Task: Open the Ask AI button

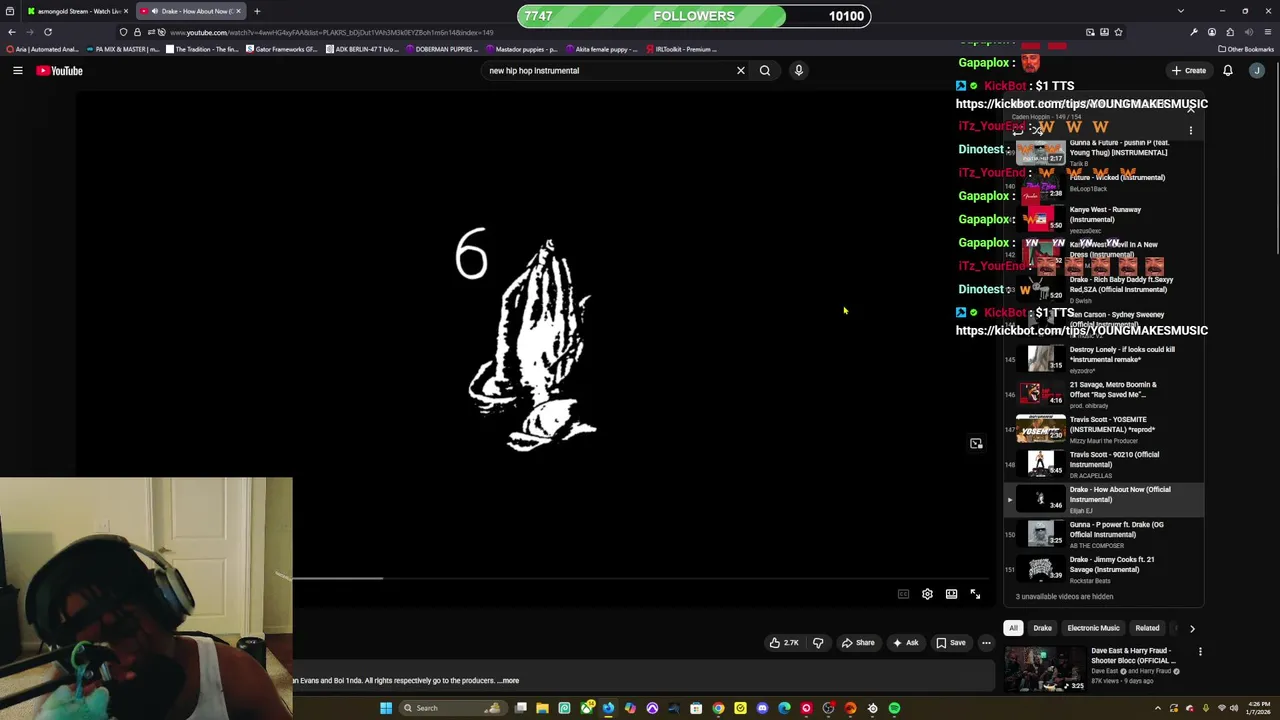Action: point(906,643)
